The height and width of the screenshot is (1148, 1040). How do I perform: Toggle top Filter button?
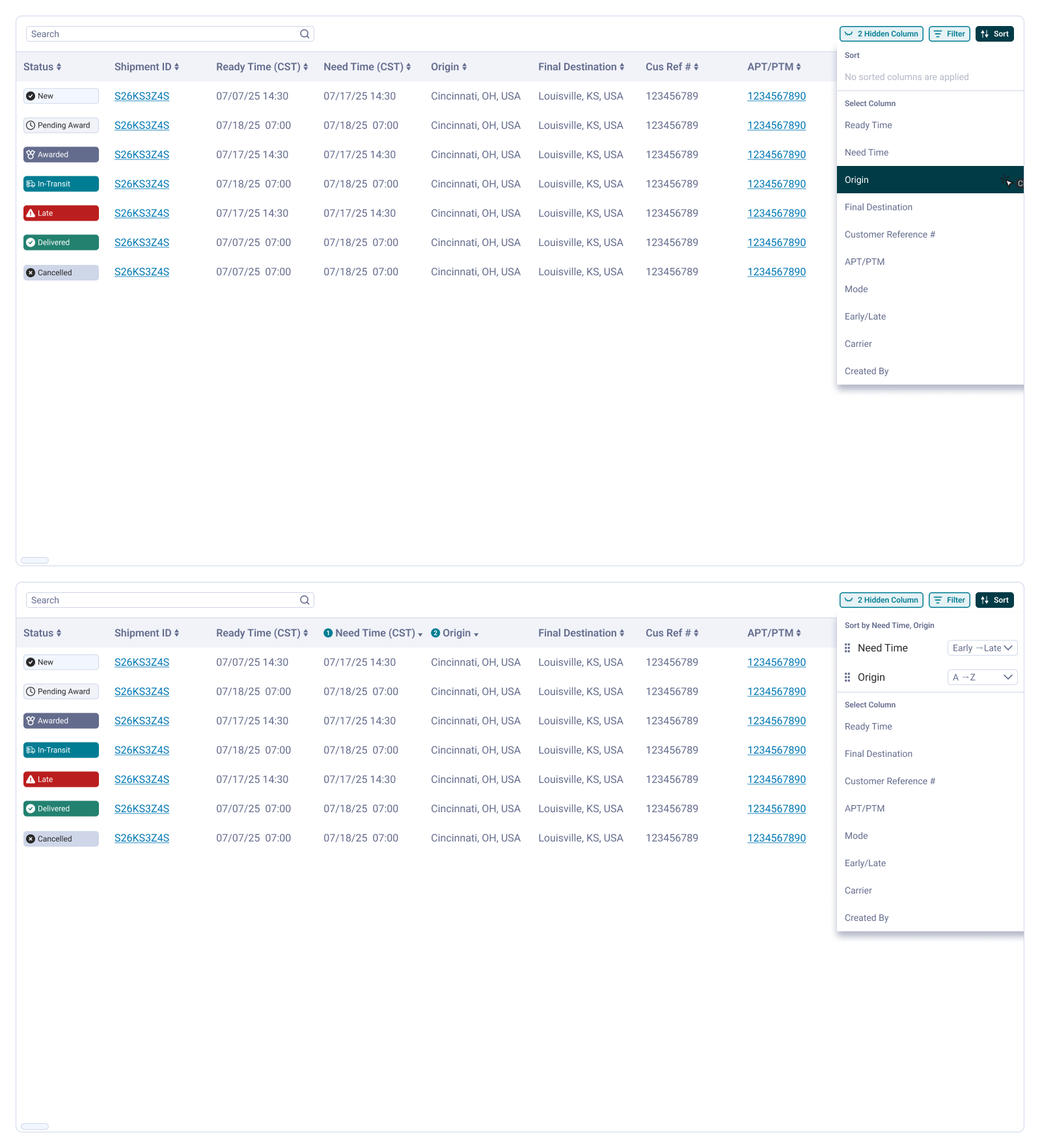[950, 34]
